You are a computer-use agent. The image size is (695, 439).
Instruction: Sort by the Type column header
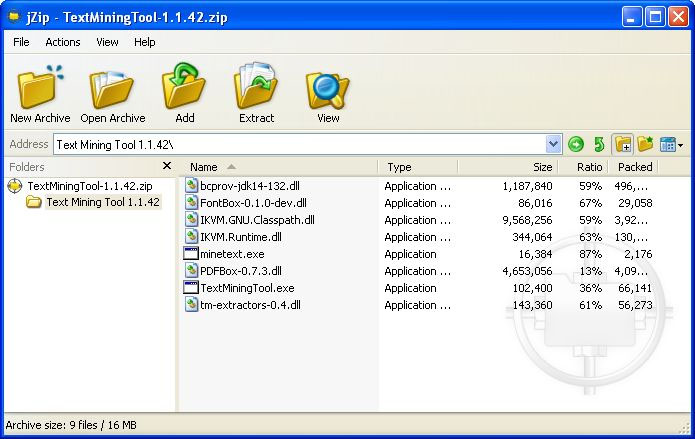click(x=418, y=167)
